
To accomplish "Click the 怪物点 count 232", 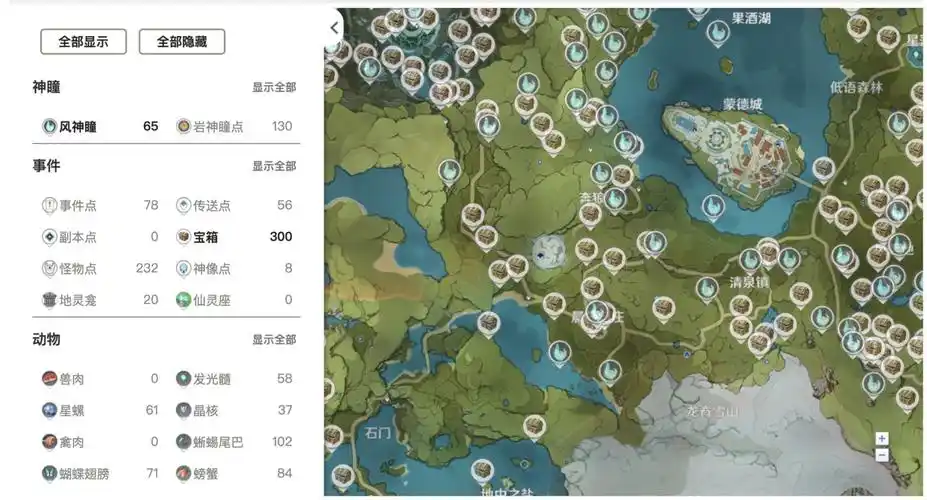I will click(x=147, y=268).
